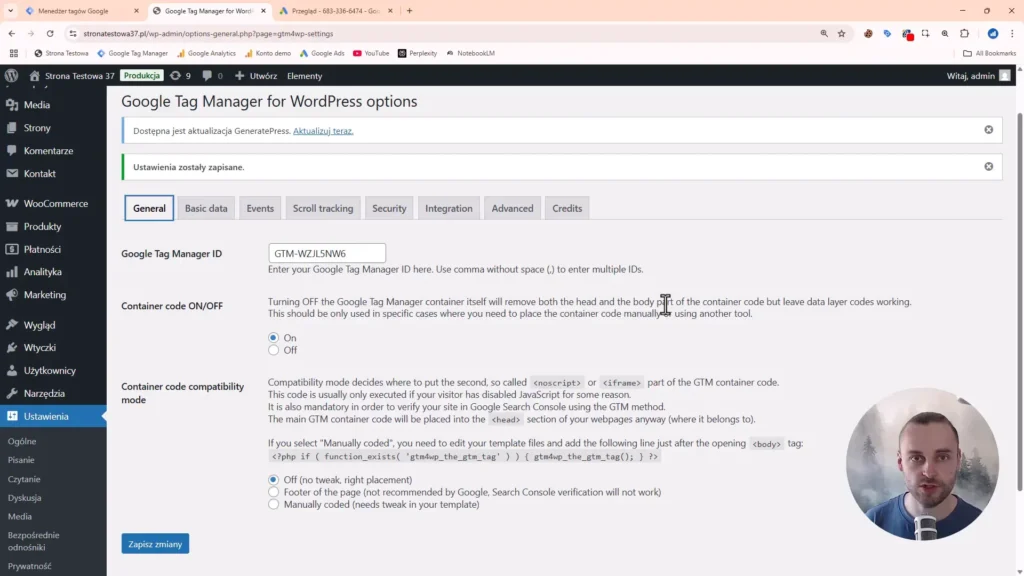Click Google Tag Manager ID field
1024x576 pixels.
tap(327, 253)
